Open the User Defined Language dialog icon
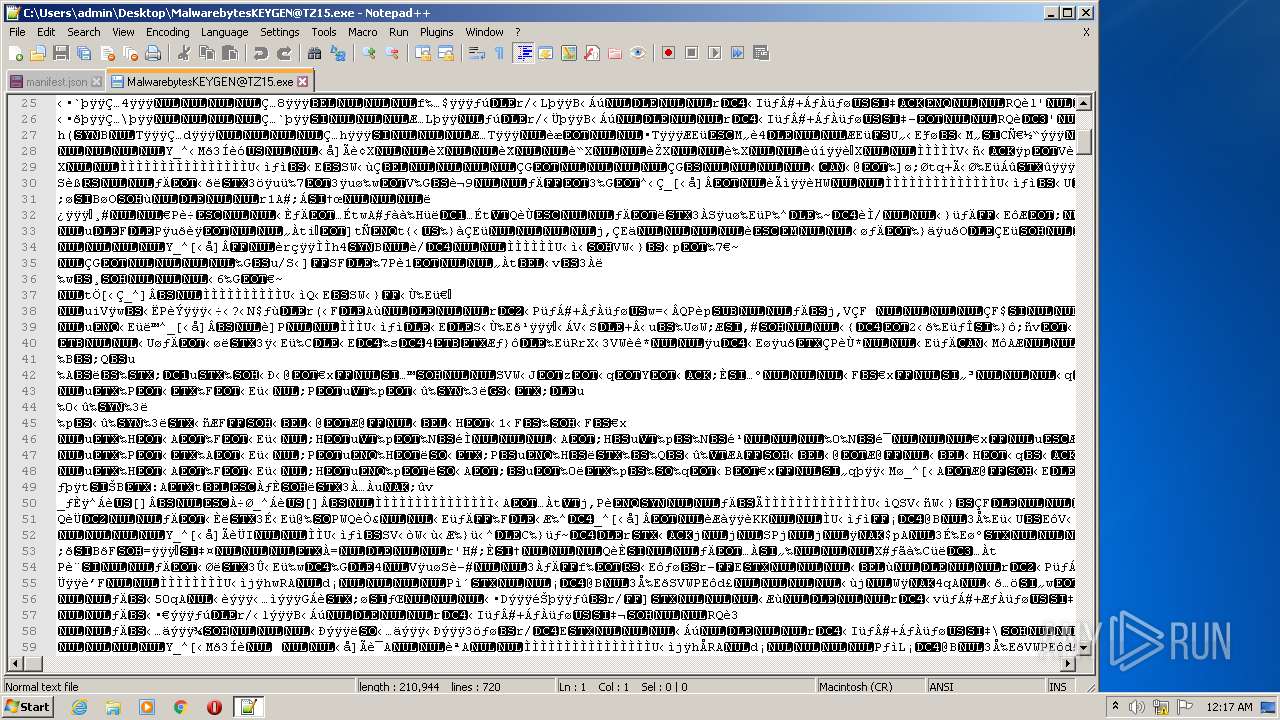This screenshot has height=720, width=1280. 546,53
